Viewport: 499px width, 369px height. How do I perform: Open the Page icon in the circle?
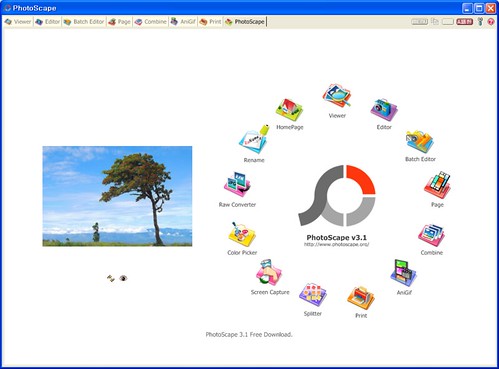pos(437,185)
